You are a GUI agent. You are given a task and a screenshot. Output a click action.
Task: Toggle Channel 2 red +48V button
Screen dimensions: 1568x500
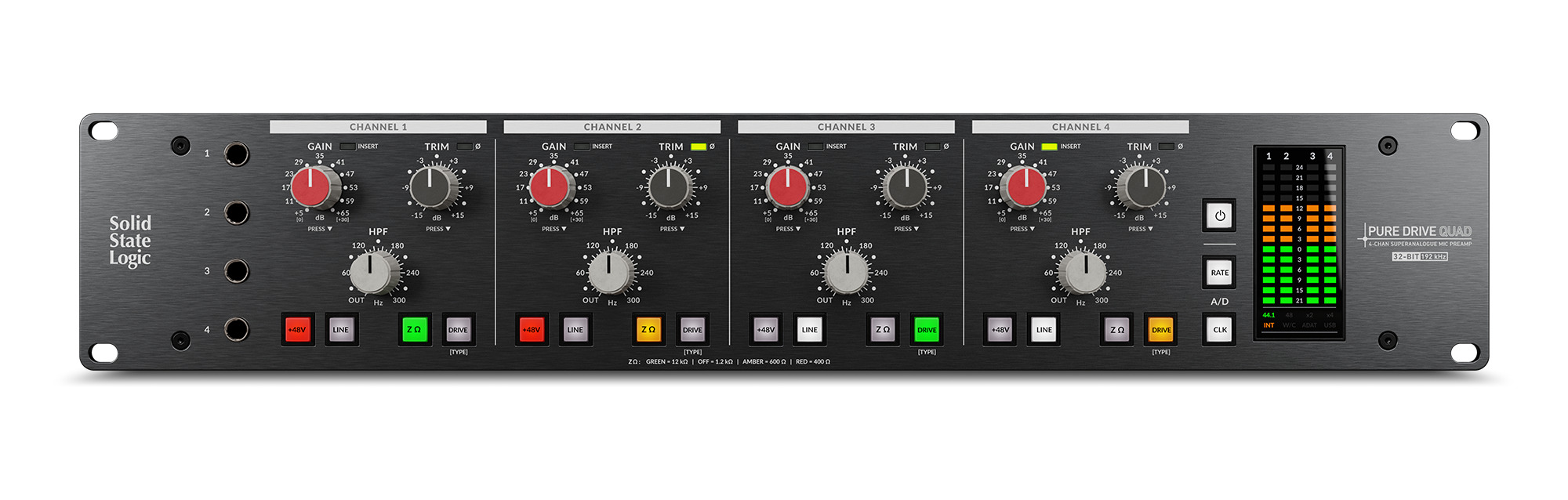(532, 330)
